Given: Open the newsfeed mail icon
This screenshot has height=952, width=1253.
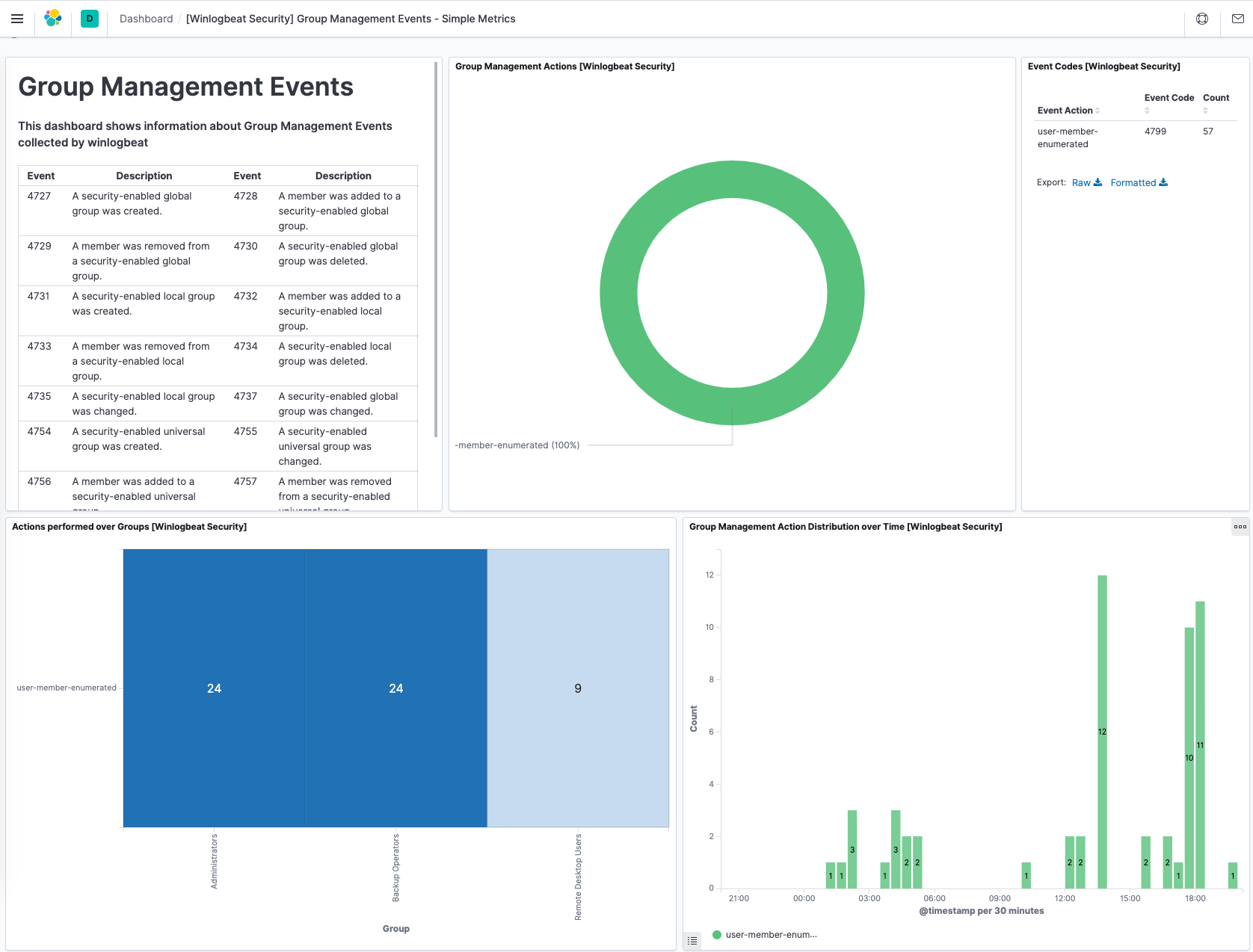Looking at the screenshot, I should [1238, 19].
